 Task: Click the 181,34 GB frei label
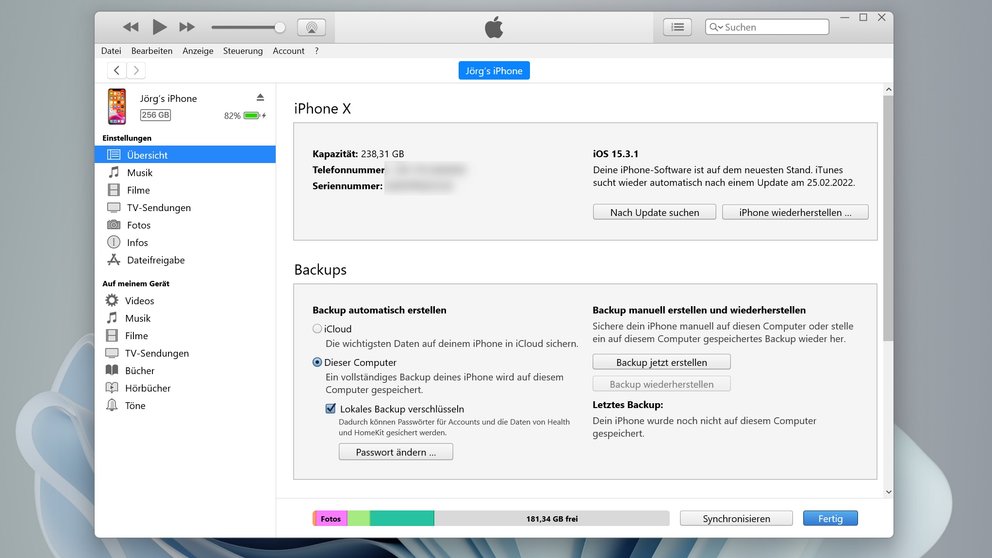coord(552,519)
